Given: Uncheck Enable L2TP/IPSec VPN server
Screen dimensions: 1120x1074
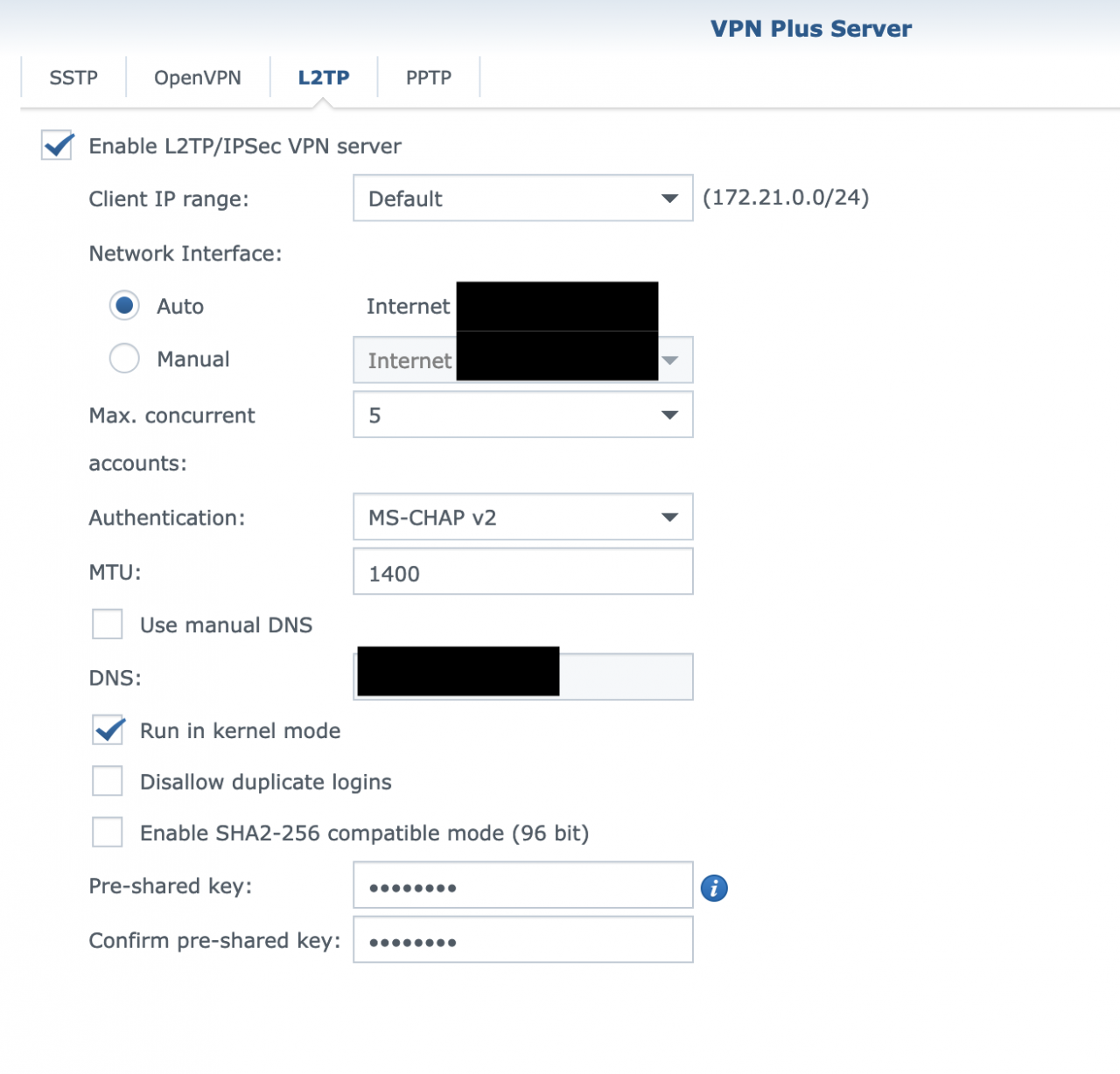Looking at the screenshot, I should (58, 145).
